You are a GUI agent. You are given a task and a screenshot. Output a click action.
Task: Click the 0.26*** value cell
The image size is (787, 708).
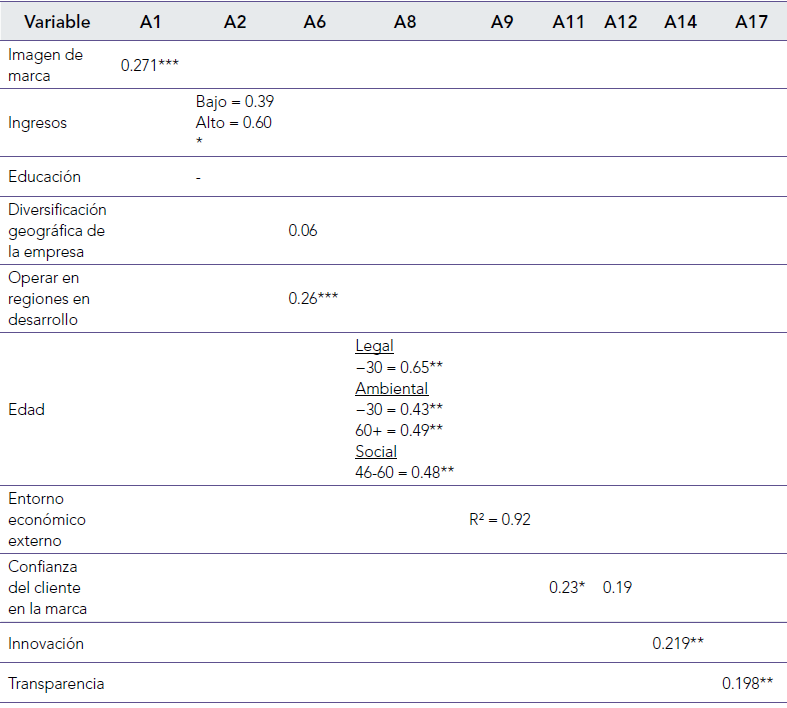point(314,299)
